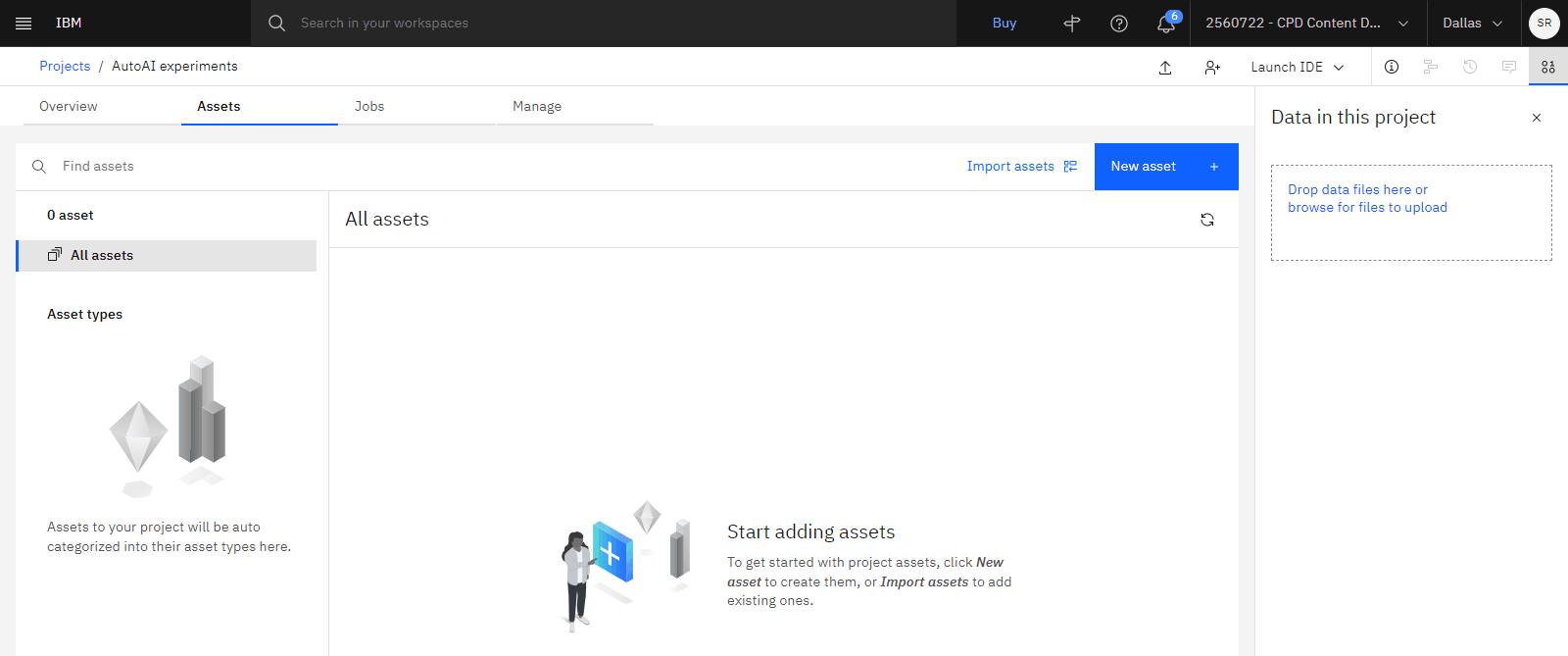Switch to the Manage tab
Image resolution: width=1568 pixels, height=656 pixels.
[x=537, y=106]
